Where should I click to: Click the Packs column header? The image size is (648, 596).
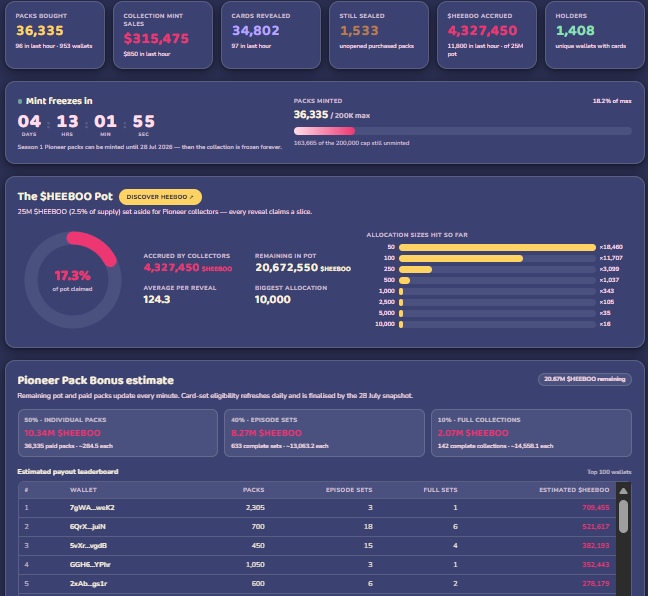tap(253, 490)
